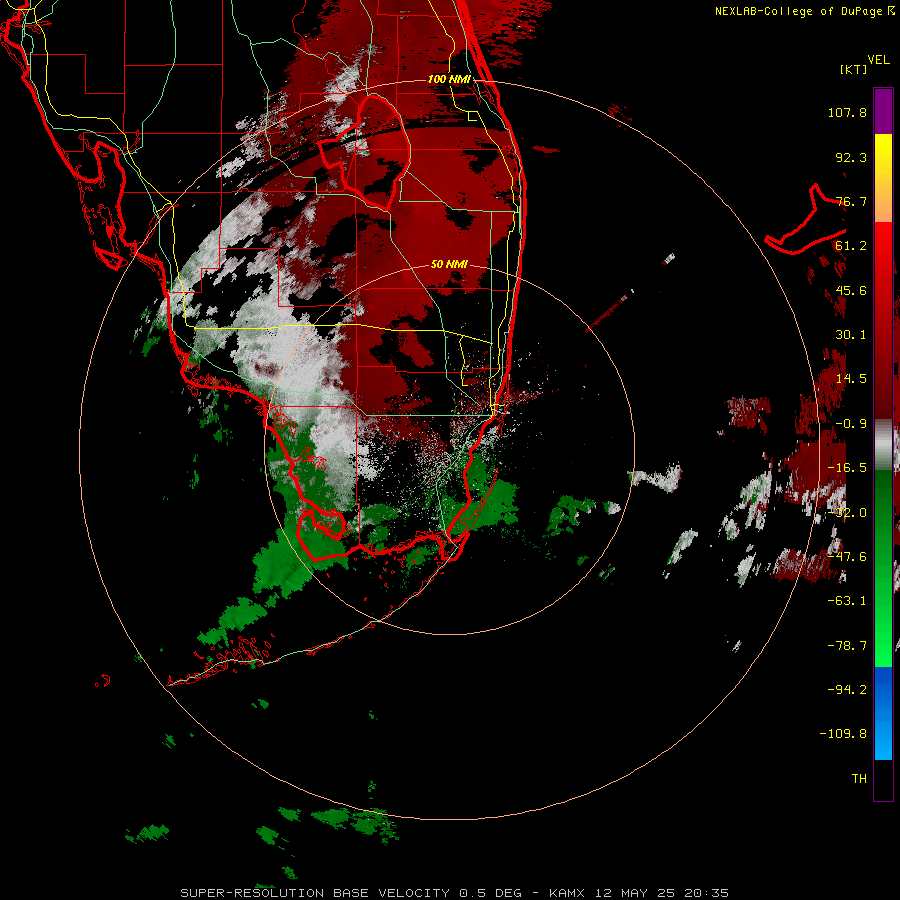Click the -47.6 velocity scale value
Screen dimensions: 900x900
coord(847,557)
